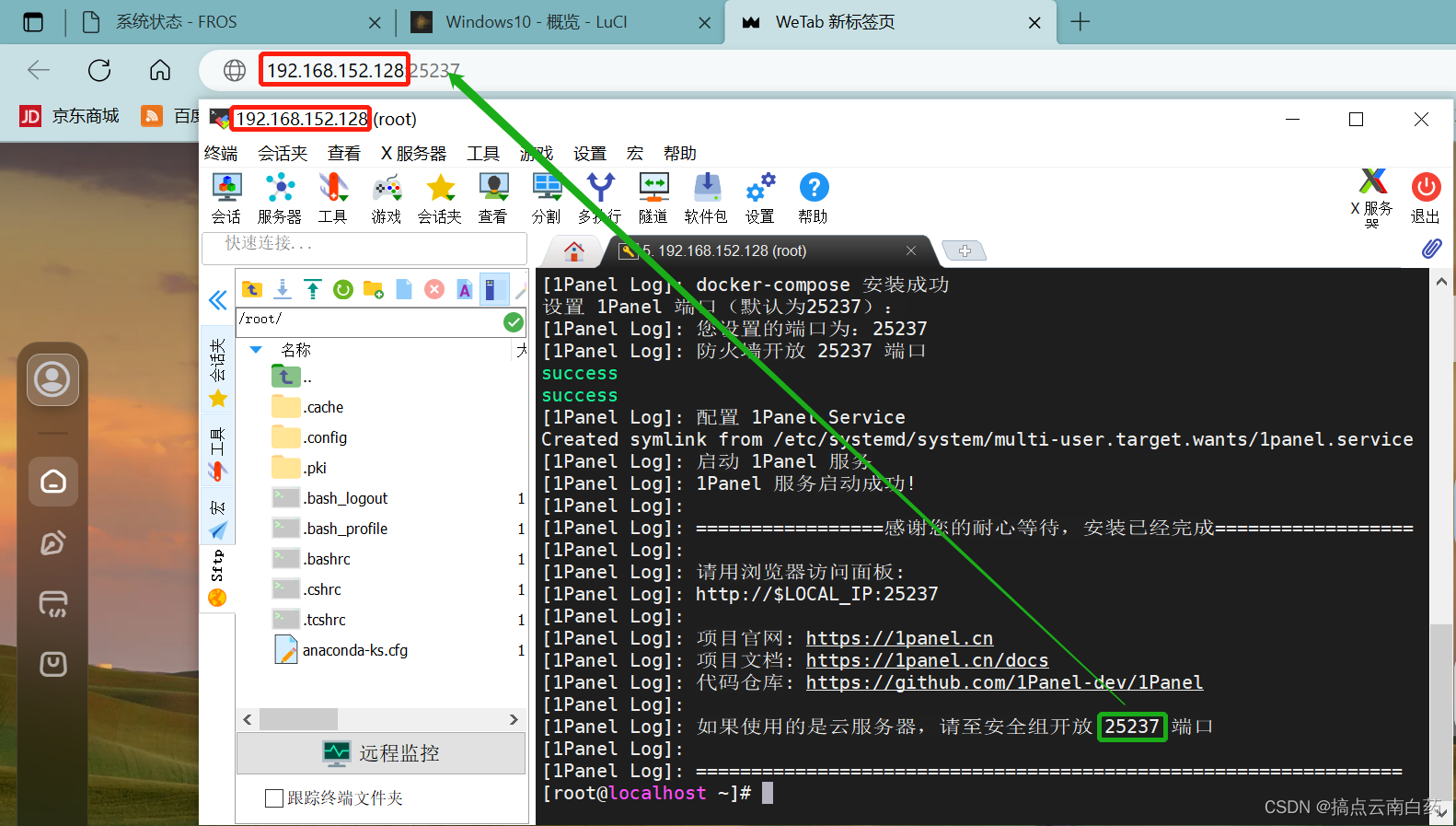
Task: Open the https://1panel.cn/docs link
Action: pos(927,660)
